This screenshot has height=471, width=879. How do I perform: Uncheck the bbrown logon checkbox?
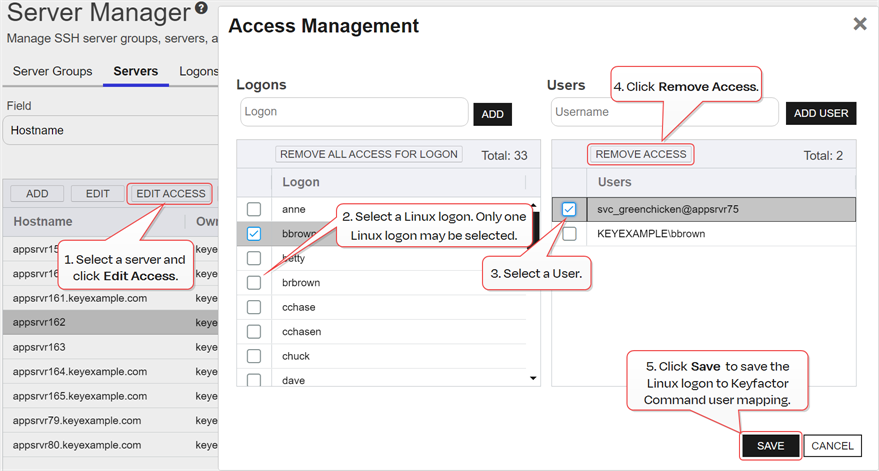[x=254, y=234]
